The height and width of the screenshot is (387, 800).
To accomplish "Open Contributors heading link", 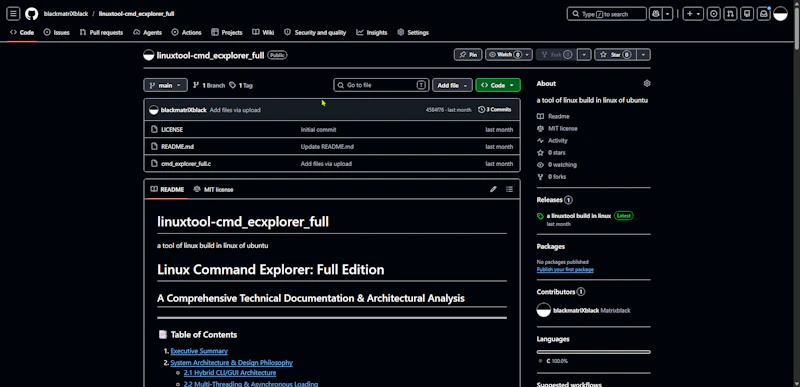I will coord(561,292).
